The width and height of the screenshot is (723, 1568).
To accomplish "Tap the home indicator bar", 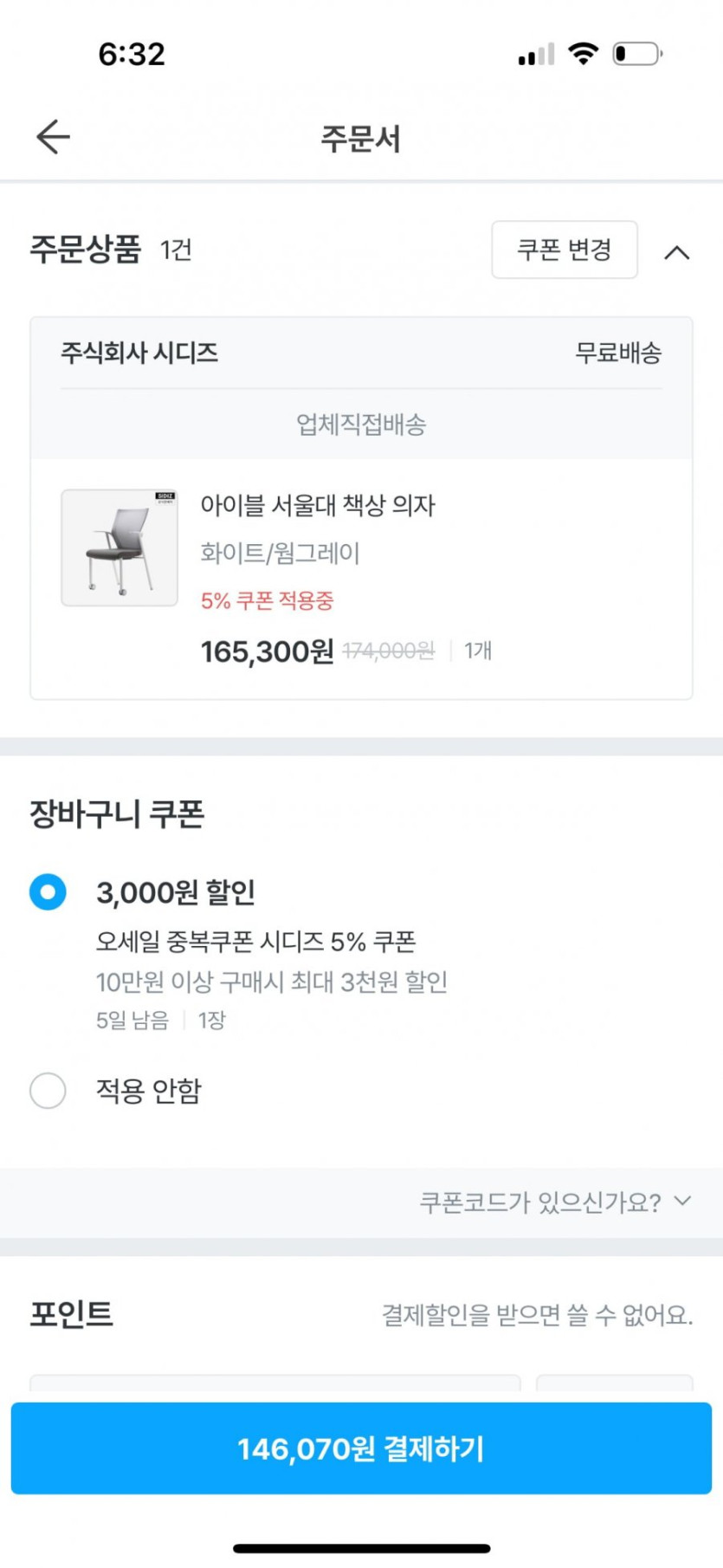I will 361,1548.
